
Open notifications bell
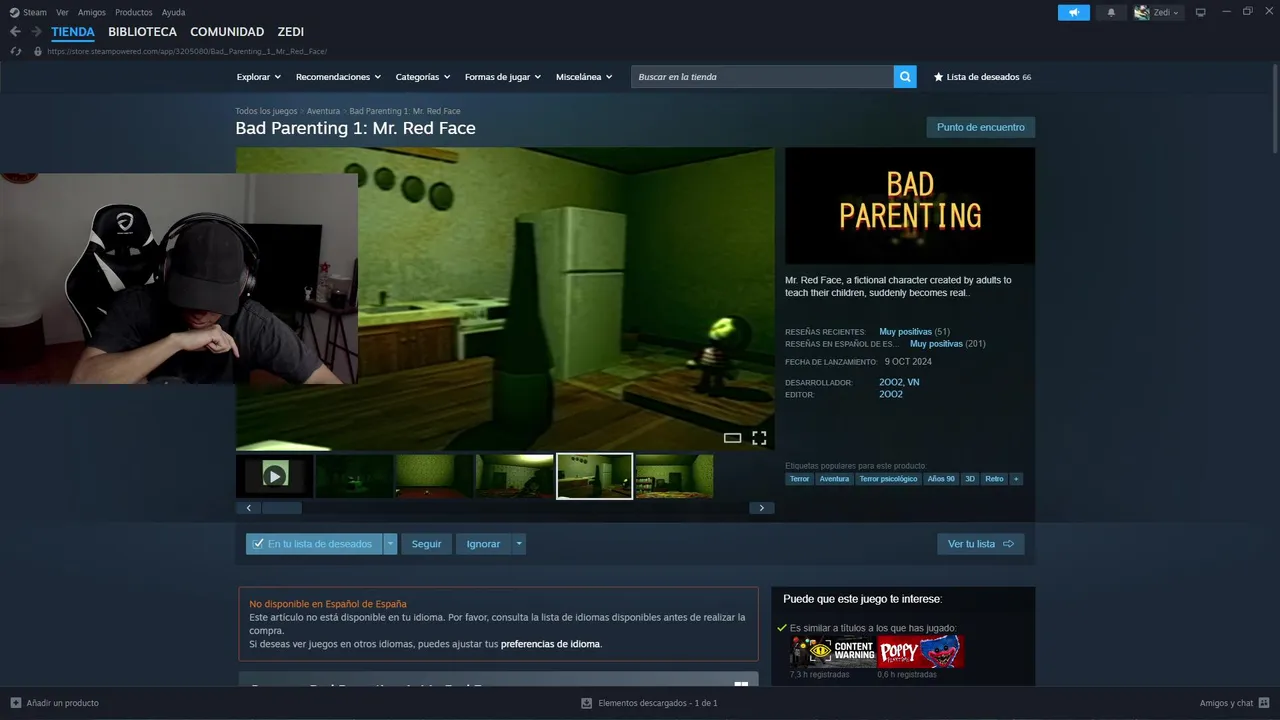coord(1111,12)
